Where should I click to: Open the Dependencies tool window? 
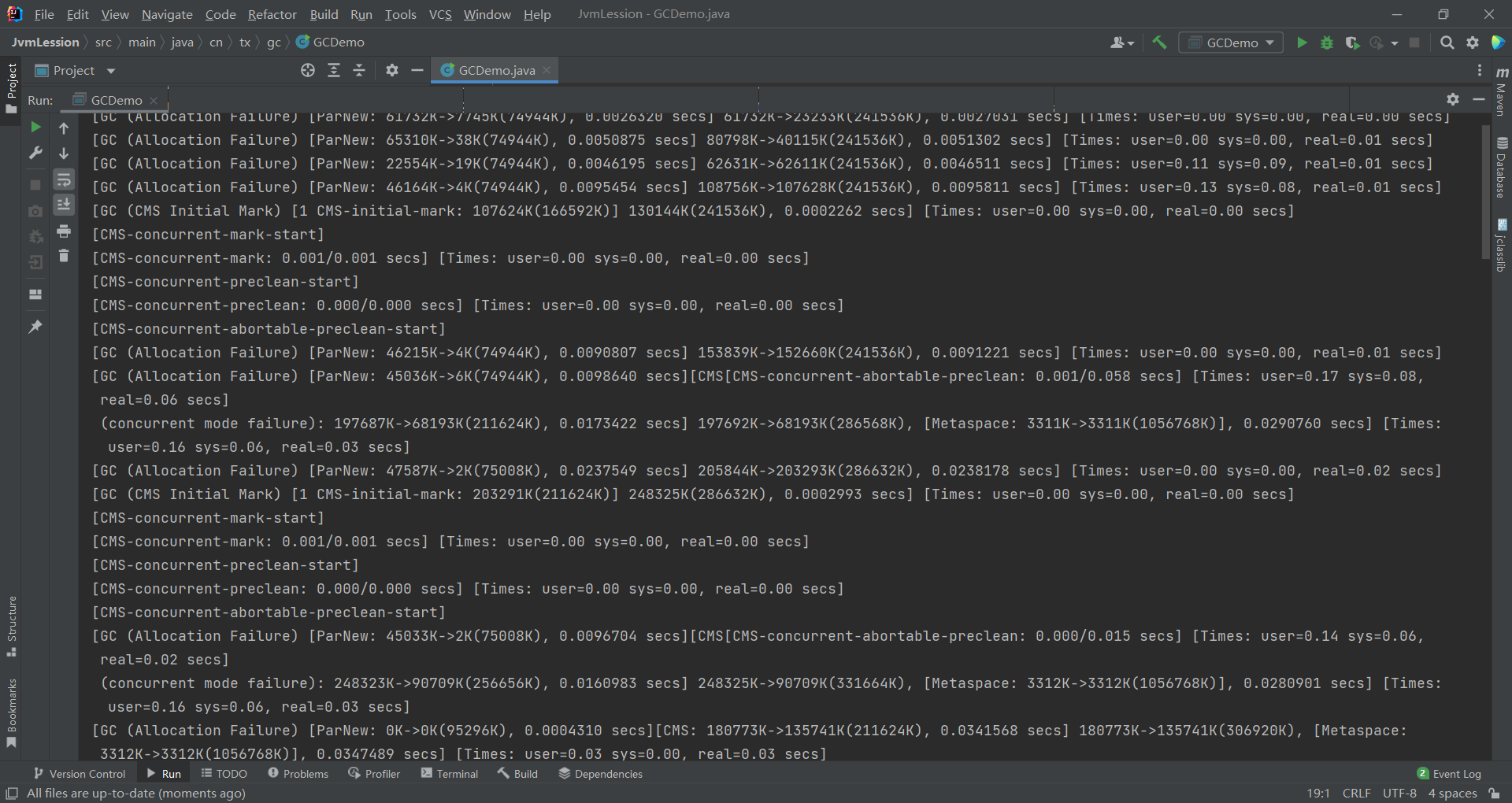(x=601, y=774)
